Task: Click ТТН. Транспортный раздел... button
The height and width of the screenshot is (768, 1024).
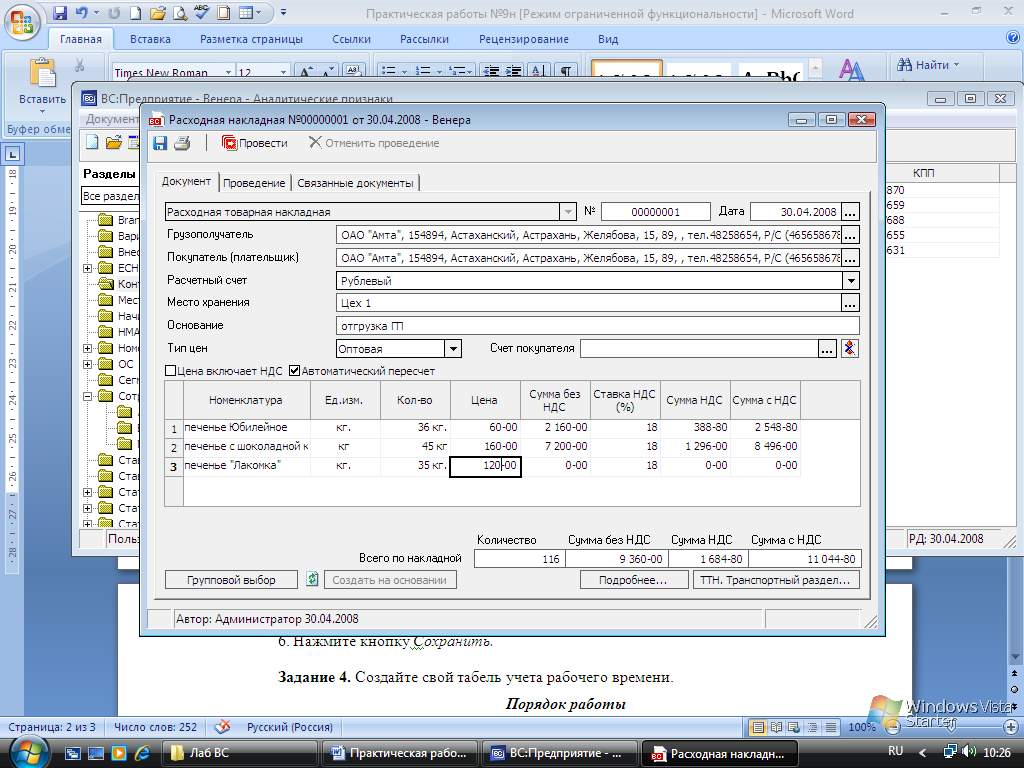Action: (x=776, y=579)
